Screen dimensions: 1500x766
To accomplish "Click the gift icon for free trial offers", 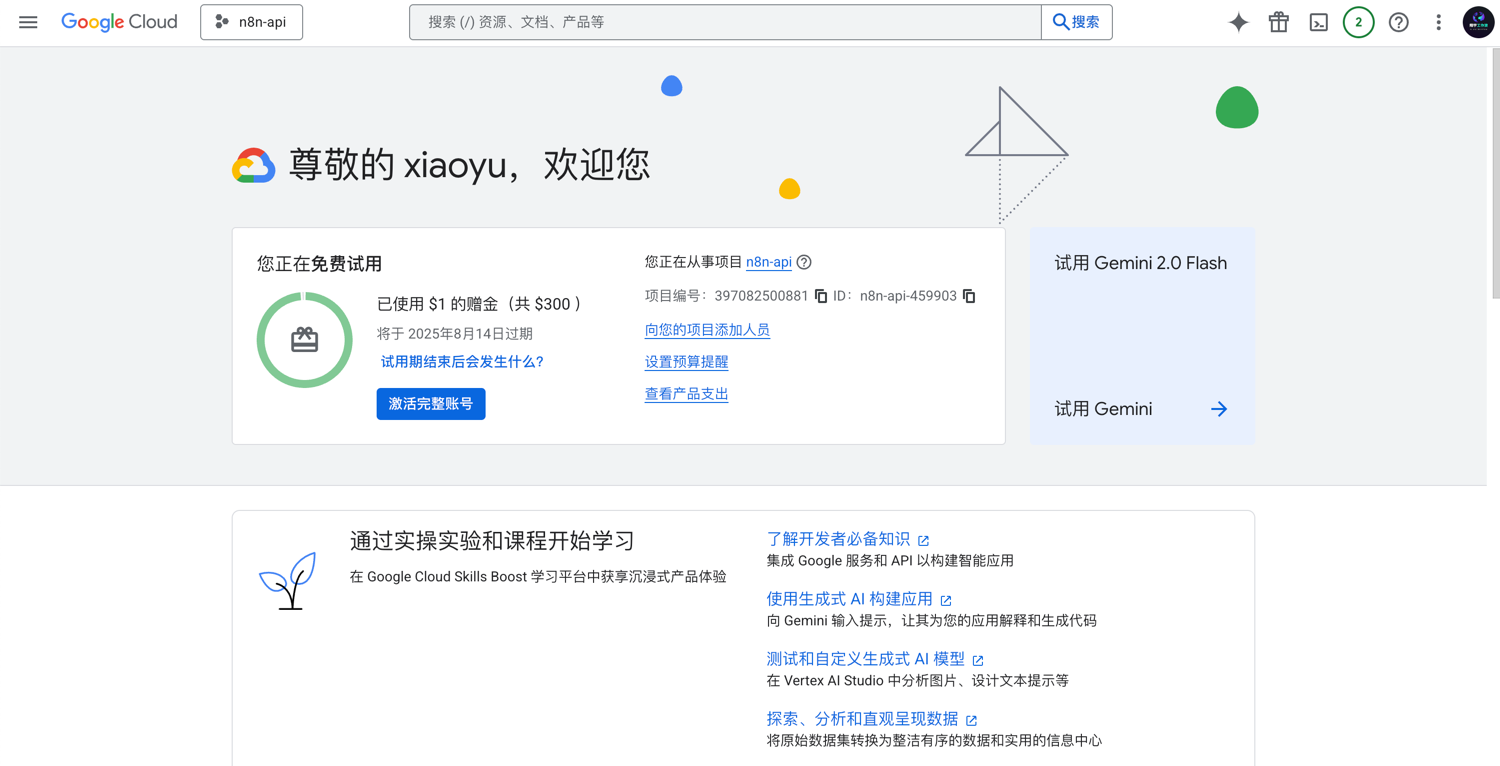I will click(1278, 22).
